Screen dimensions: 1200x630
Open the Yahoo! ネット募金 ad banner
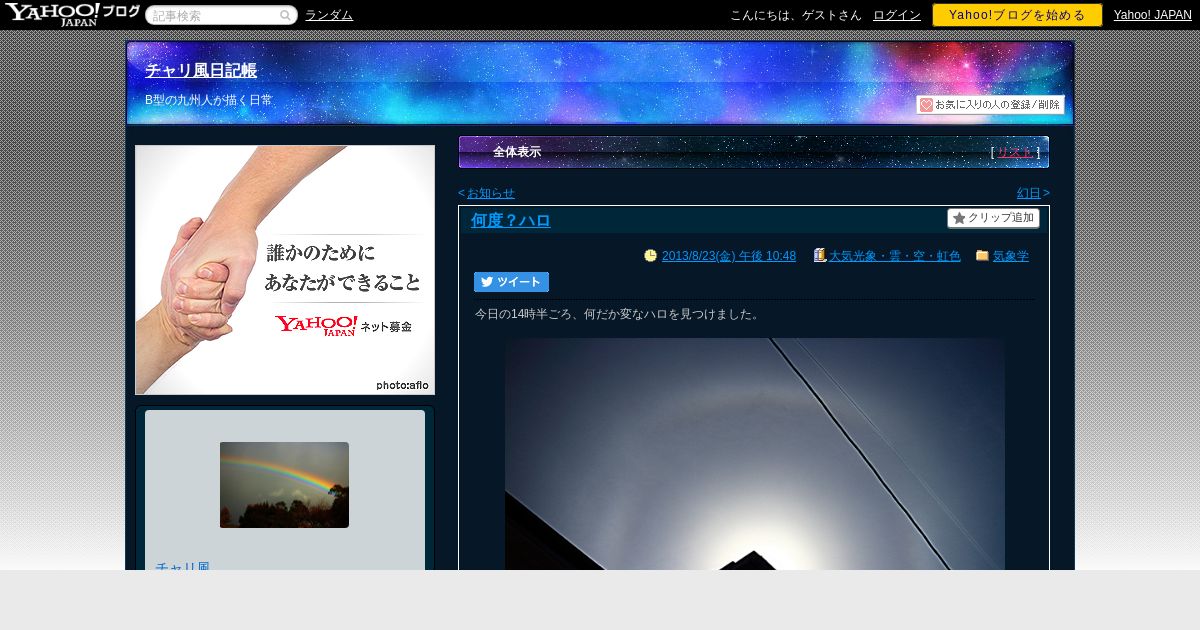285,270
